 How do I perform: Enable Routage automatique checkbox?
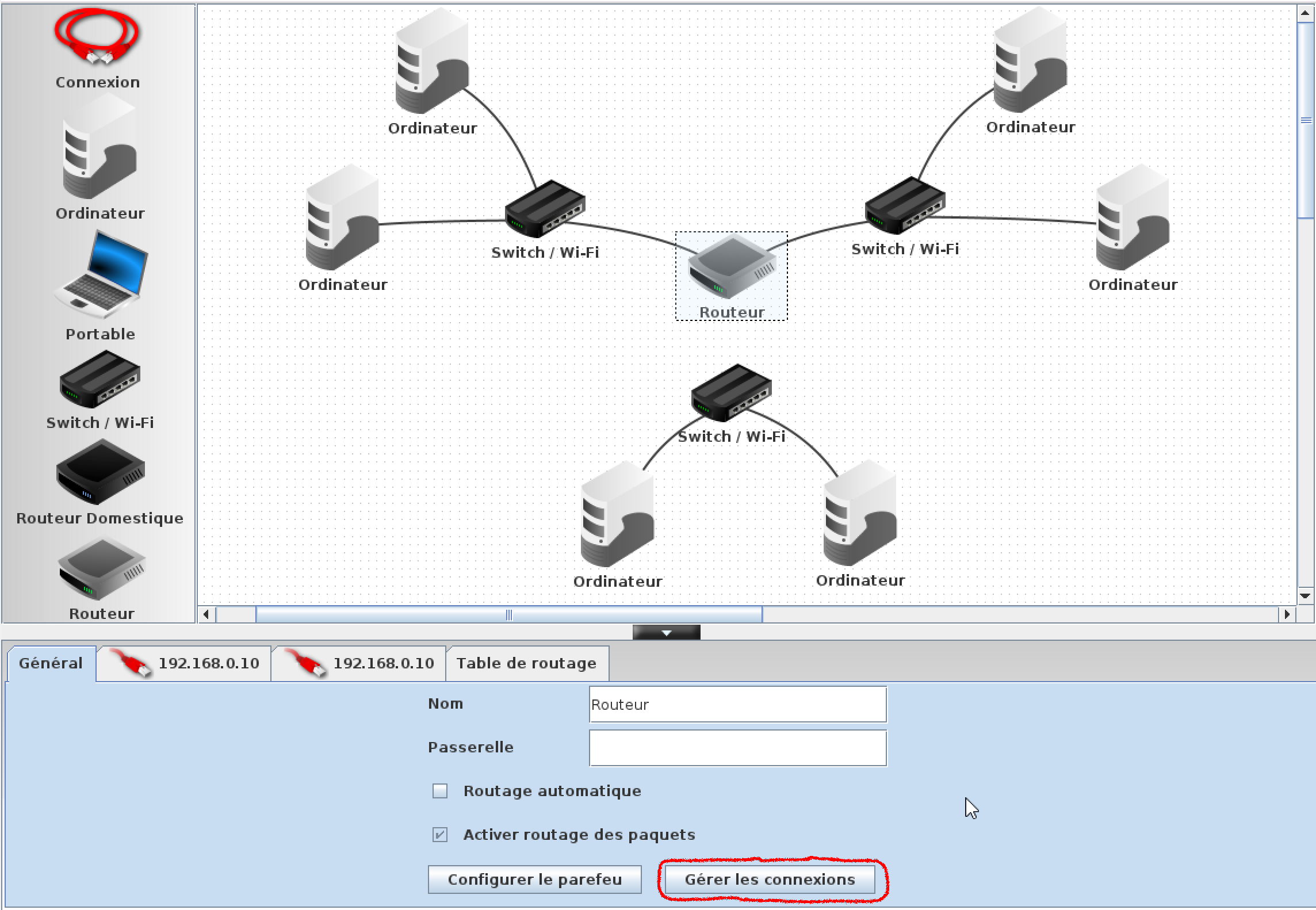pos(440,791)
